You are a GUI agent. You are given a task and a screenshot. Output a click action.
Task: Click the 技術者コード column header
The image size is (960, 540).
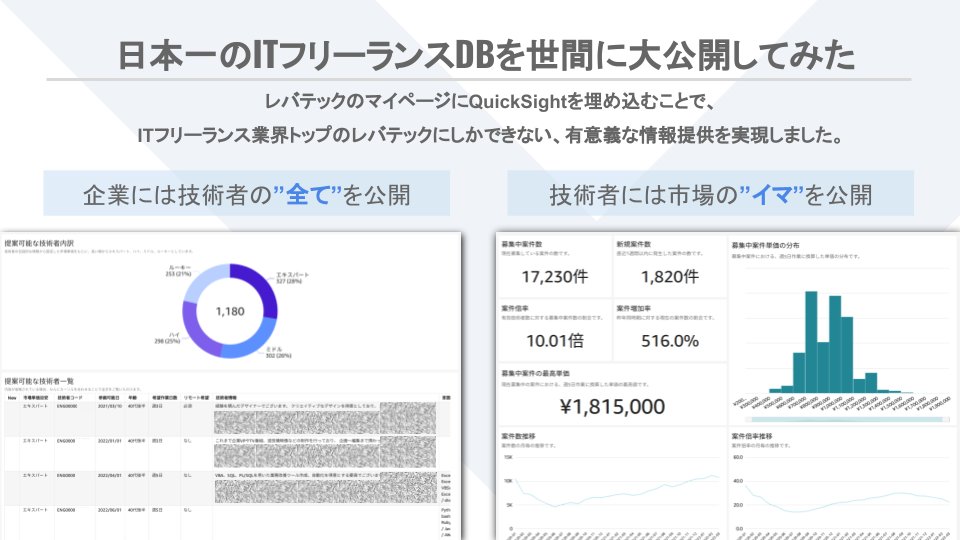pos(69,398)
